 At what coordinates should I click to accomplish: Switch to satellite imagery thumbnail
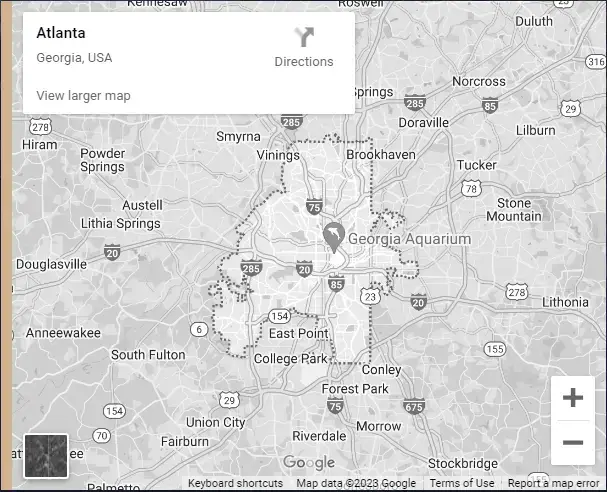(x=46, y=455)
